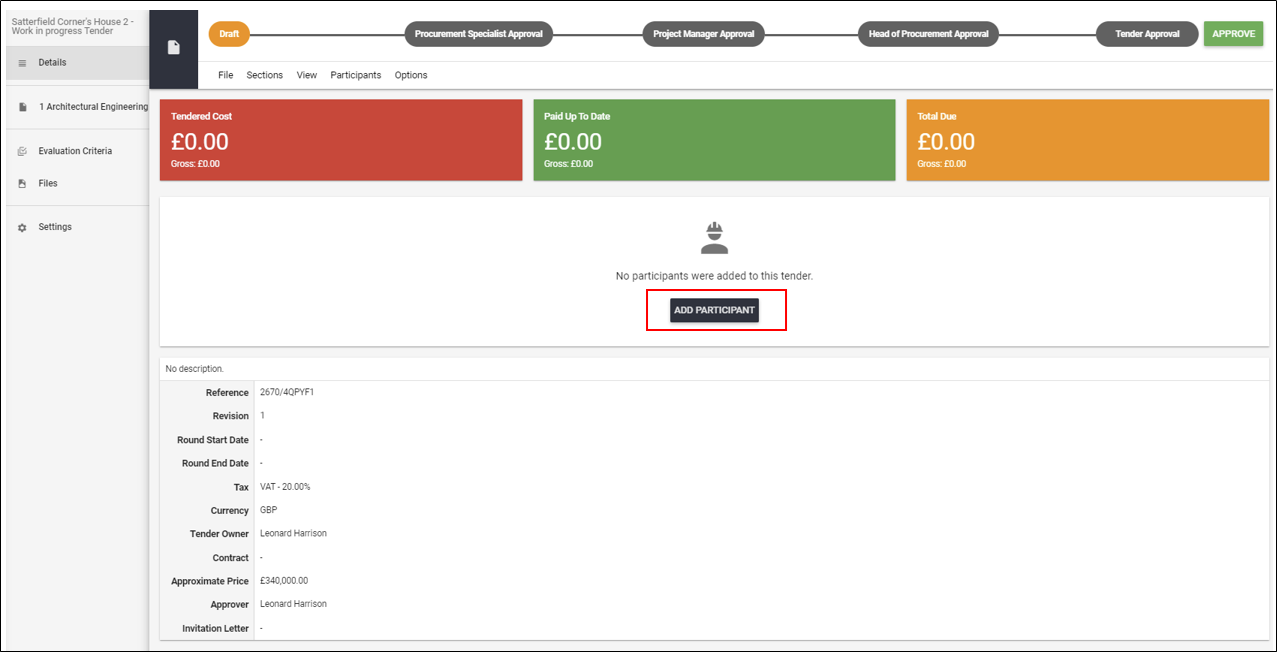The width and height of the screenshot is (1277, 652).
Task: Open the Options menu
Action: (411, 75)
